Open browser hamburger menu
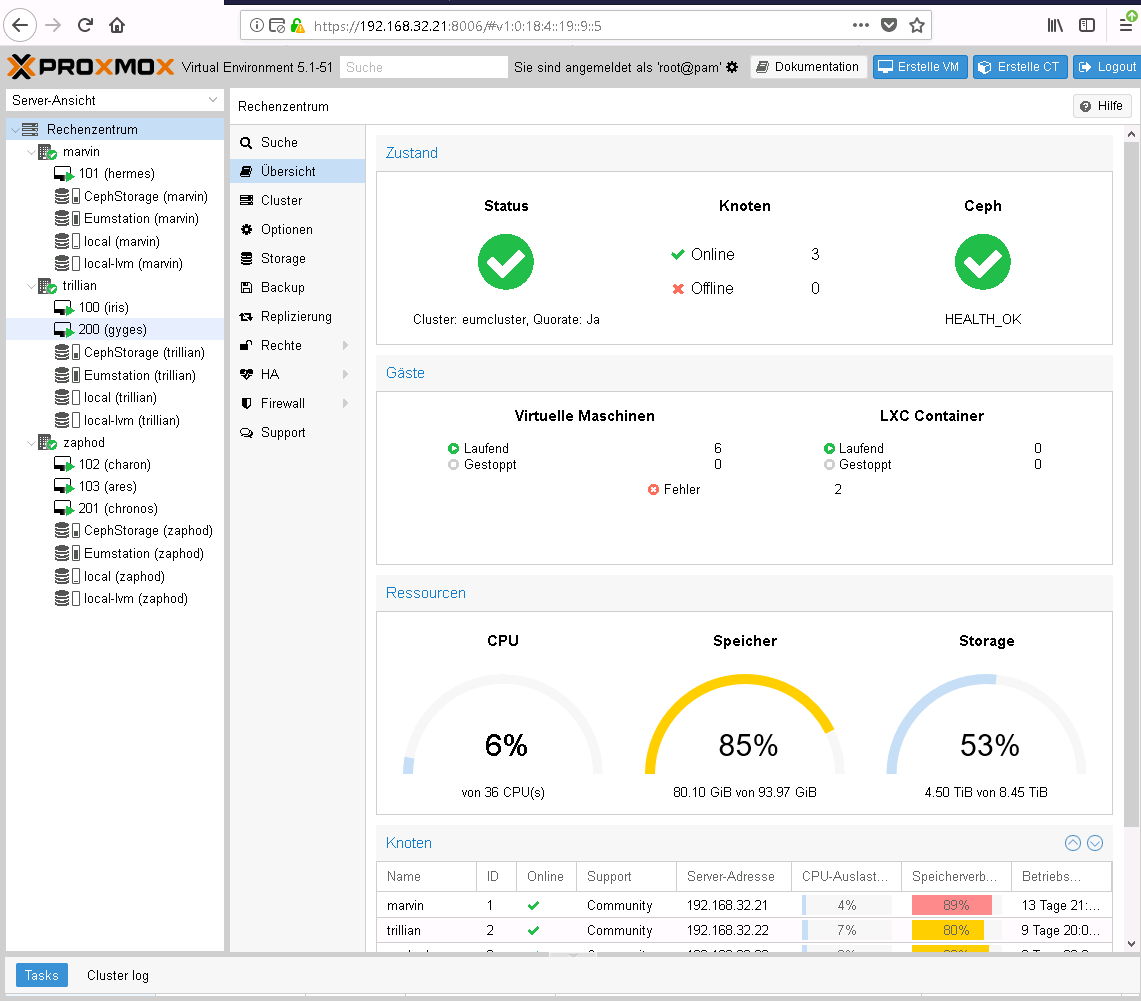 coord(1125,25)
